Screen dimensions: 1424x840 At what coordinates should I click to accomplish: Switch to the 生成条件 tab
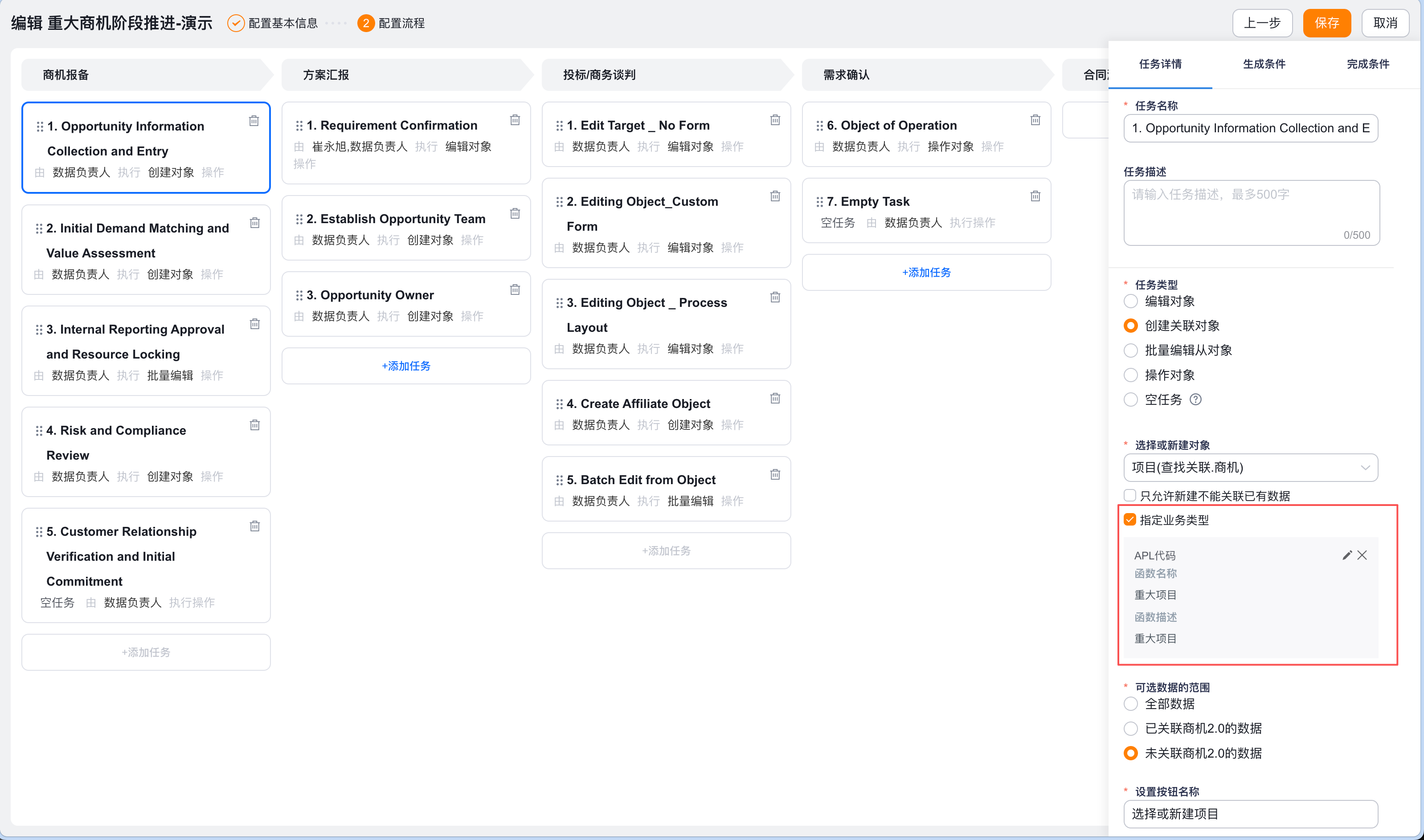(x=1264, y=65)
